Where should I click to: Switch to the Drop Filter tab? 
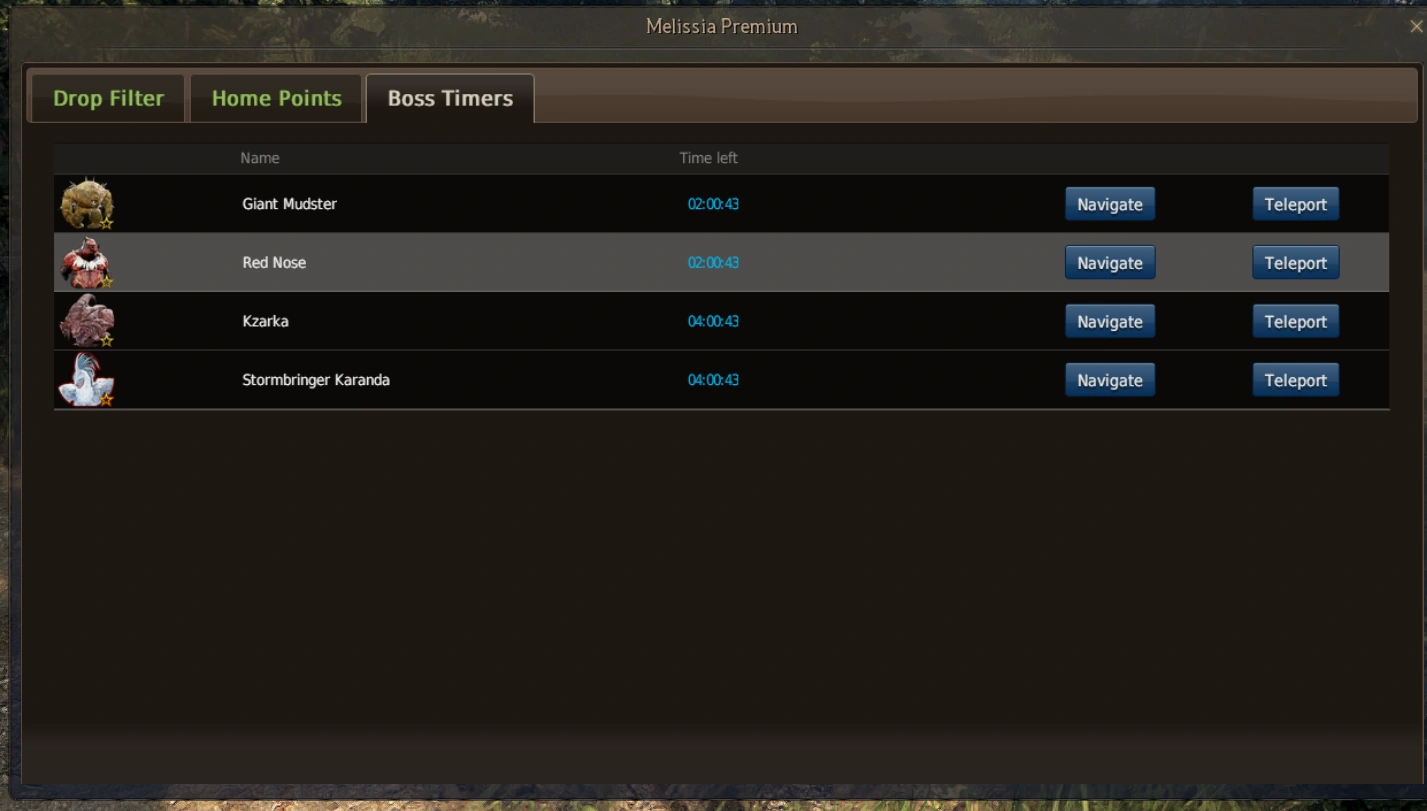click(x=108, y=98)
